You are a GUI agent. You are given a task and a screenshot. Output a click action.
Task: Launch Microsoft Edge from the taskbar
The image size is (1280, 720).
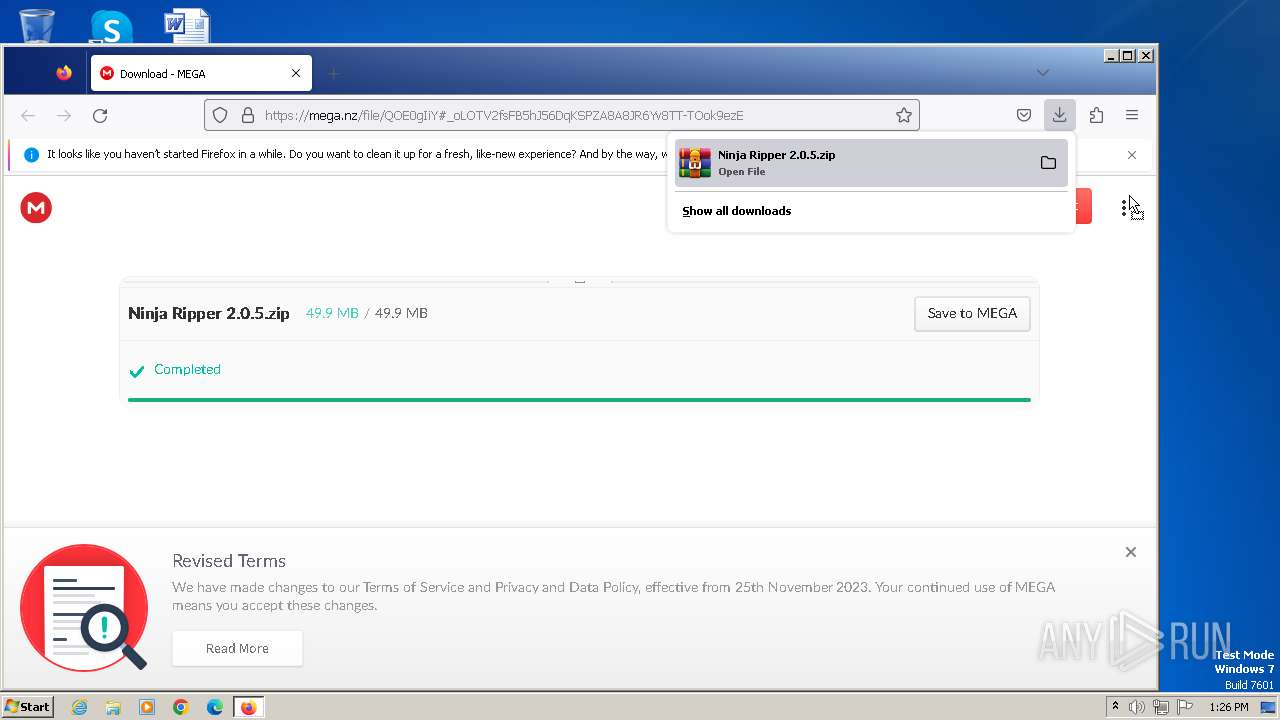[215, 707]
